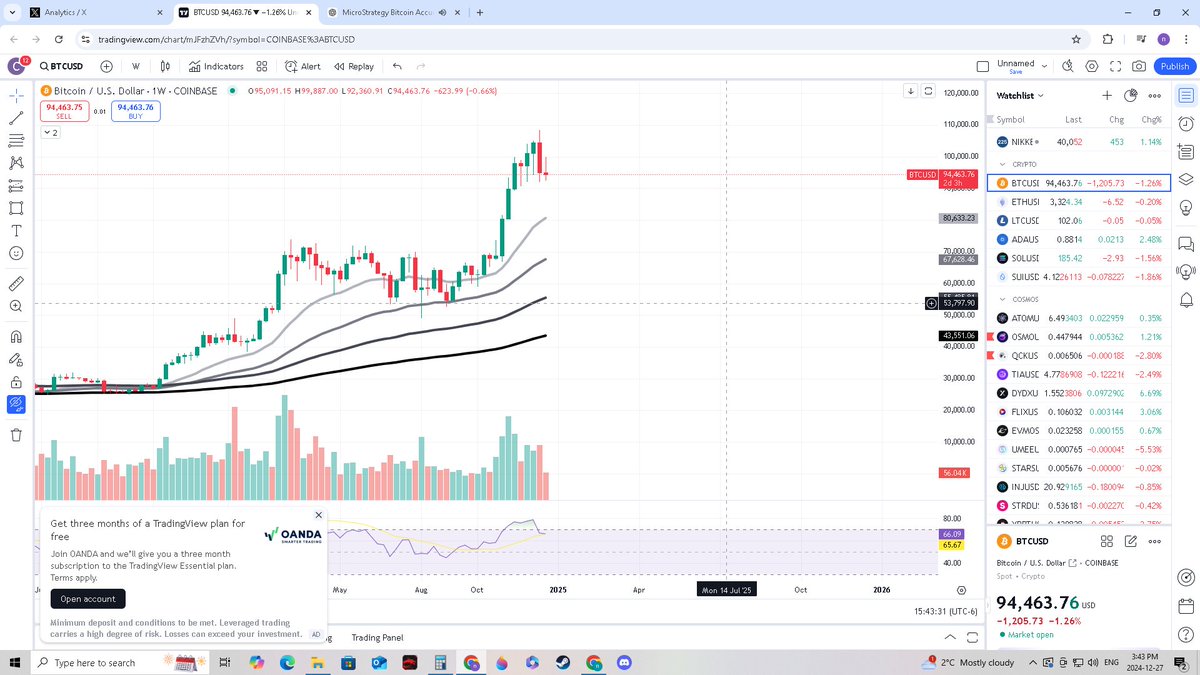Screen dimensions: 1200x675
Task: Toggle hide all drawings eye tool
Action: (x=16, y=405)
